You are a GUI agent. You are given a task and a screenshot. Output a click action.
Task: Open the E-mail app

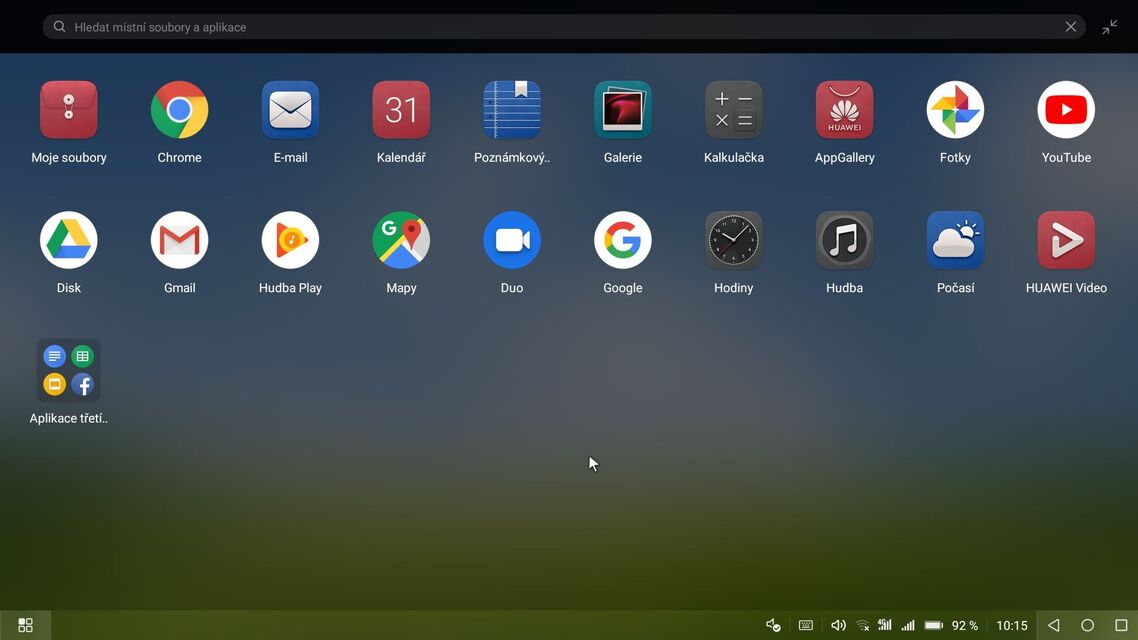[x=290, y=110]
